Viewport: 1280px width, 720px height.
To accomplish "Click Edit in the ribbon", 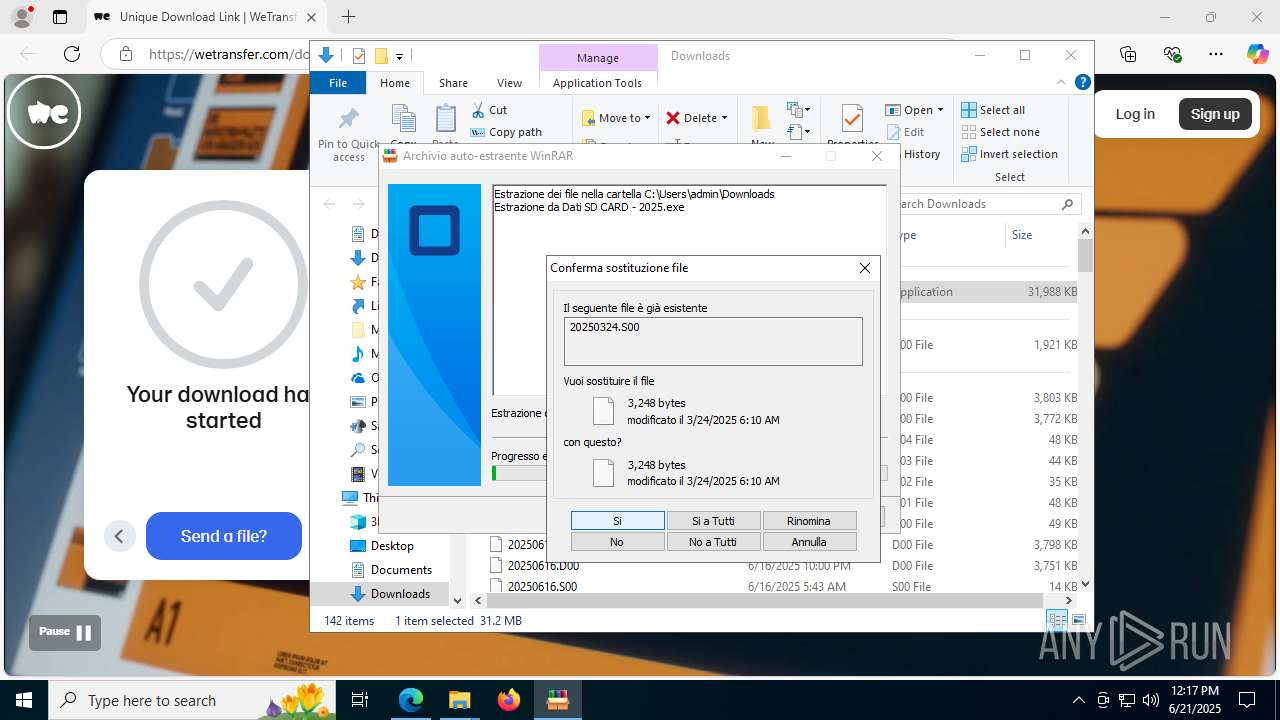I will pos(905,132).
